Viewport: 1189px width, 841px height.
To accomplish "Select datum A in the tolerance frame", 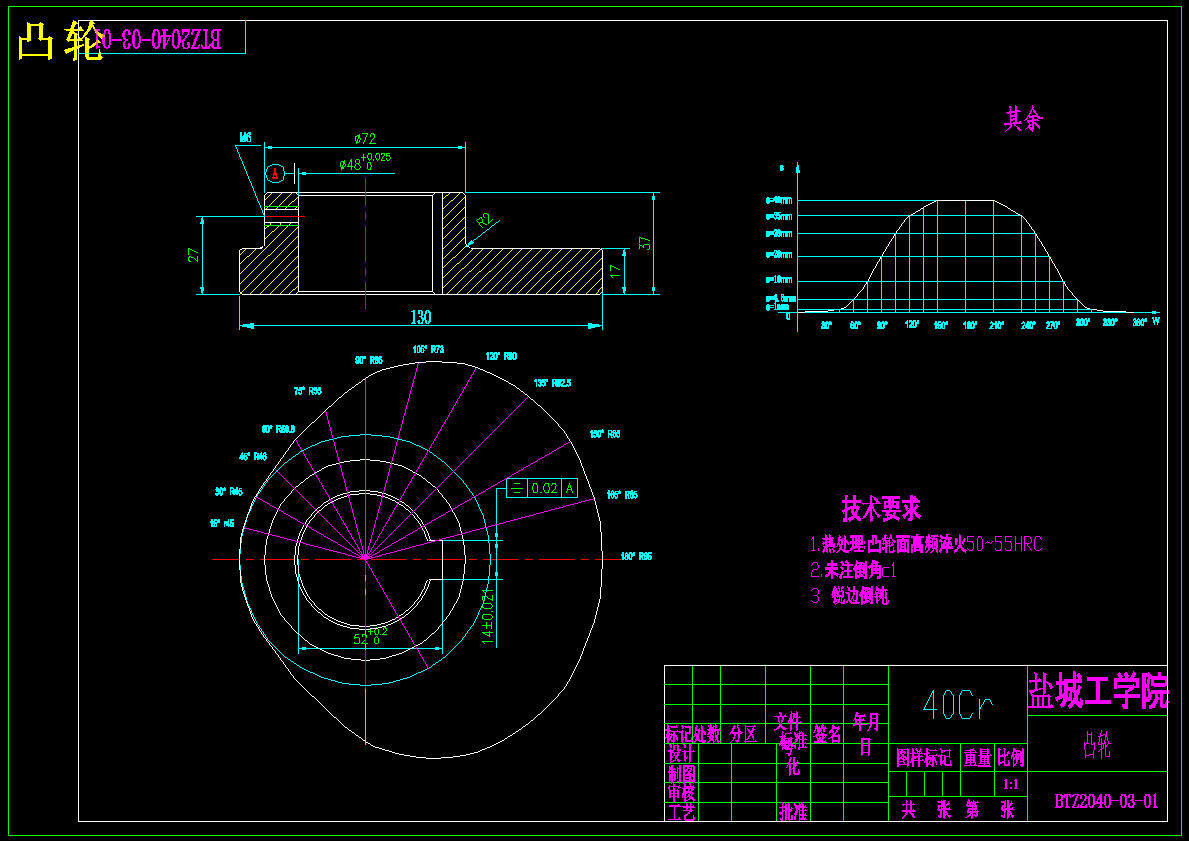I will [x=569, y=488].
